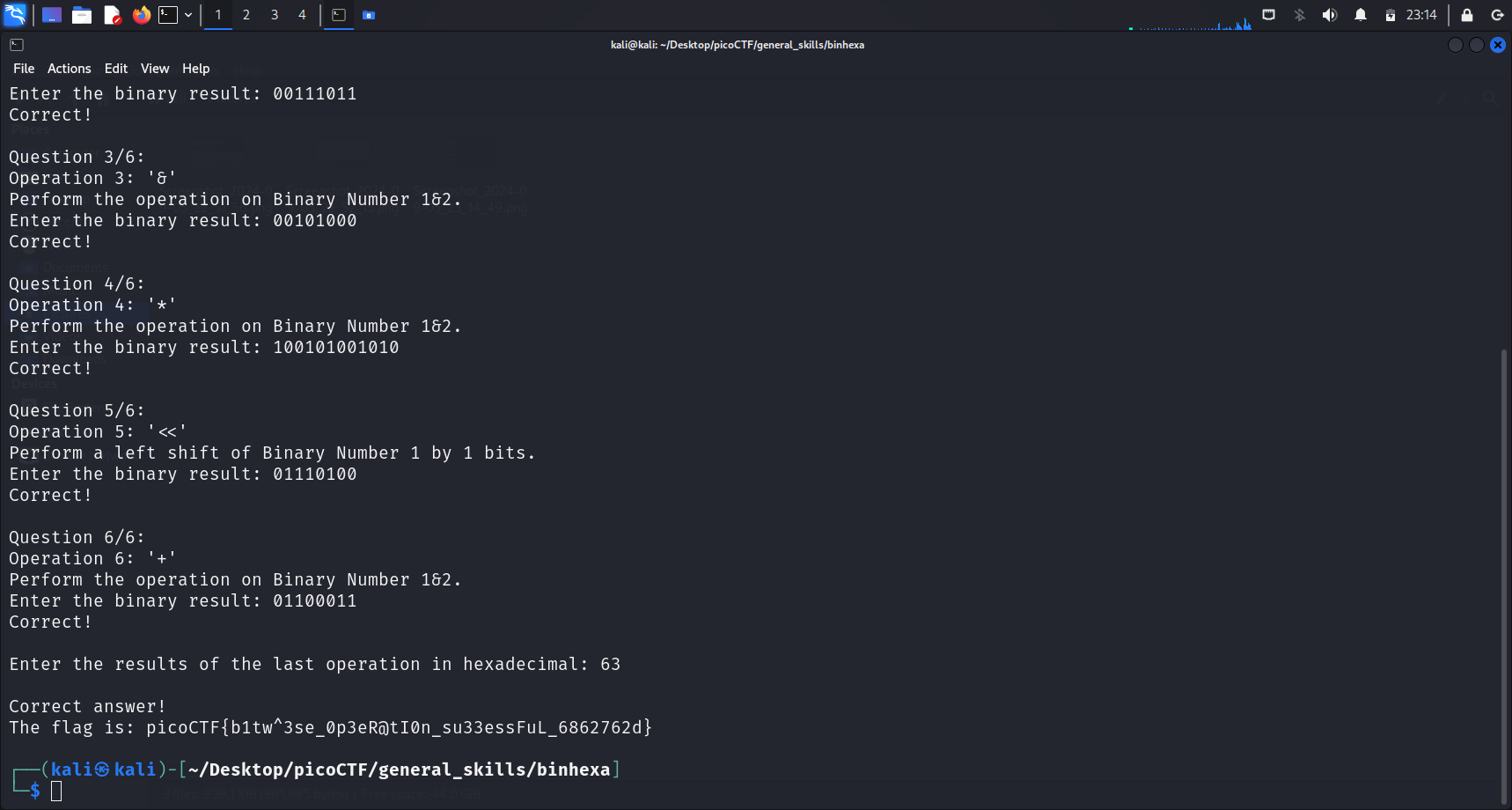This screenshot has height=810, width=1512.
Task: Expand the View menu
Action: 155,69
